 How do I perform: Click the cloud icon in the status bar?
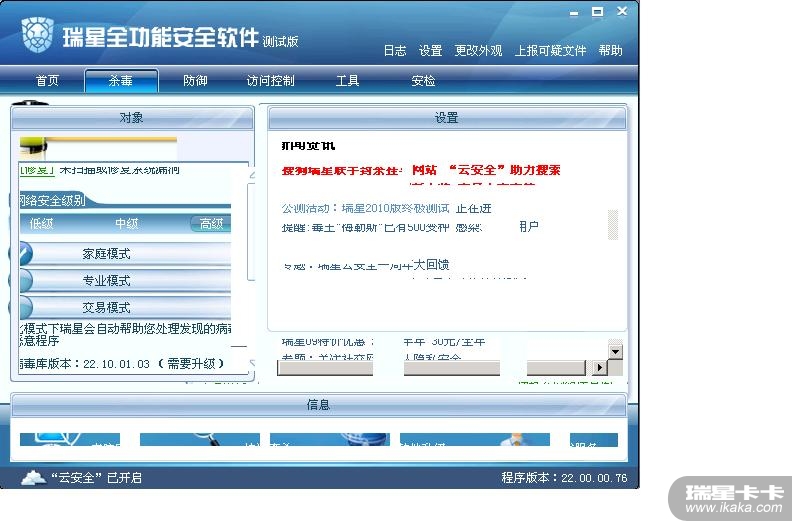click(x=33, y=478)
